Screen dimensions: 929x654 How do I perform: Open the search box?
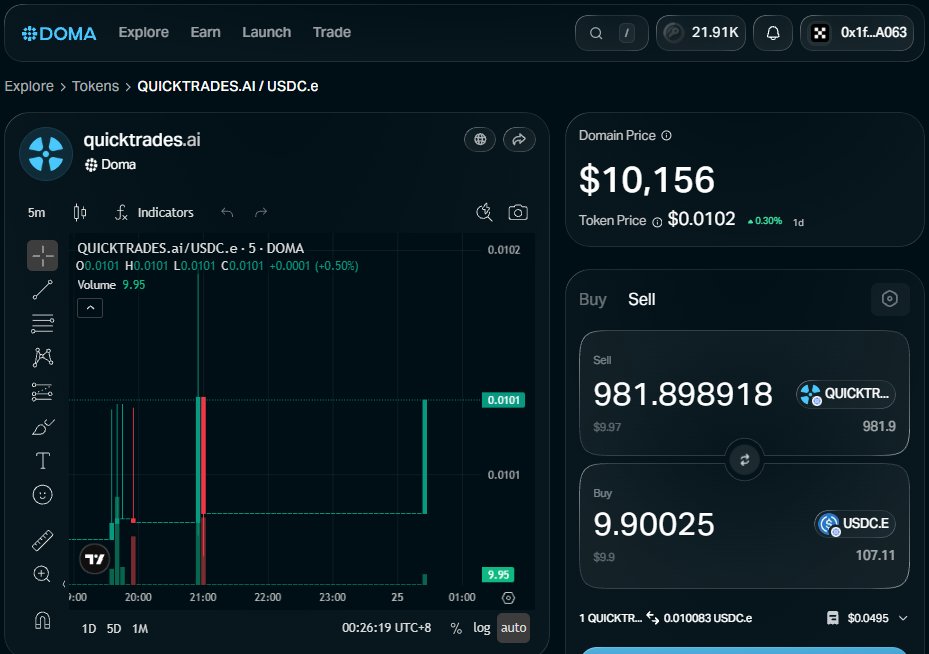point(611,33)
